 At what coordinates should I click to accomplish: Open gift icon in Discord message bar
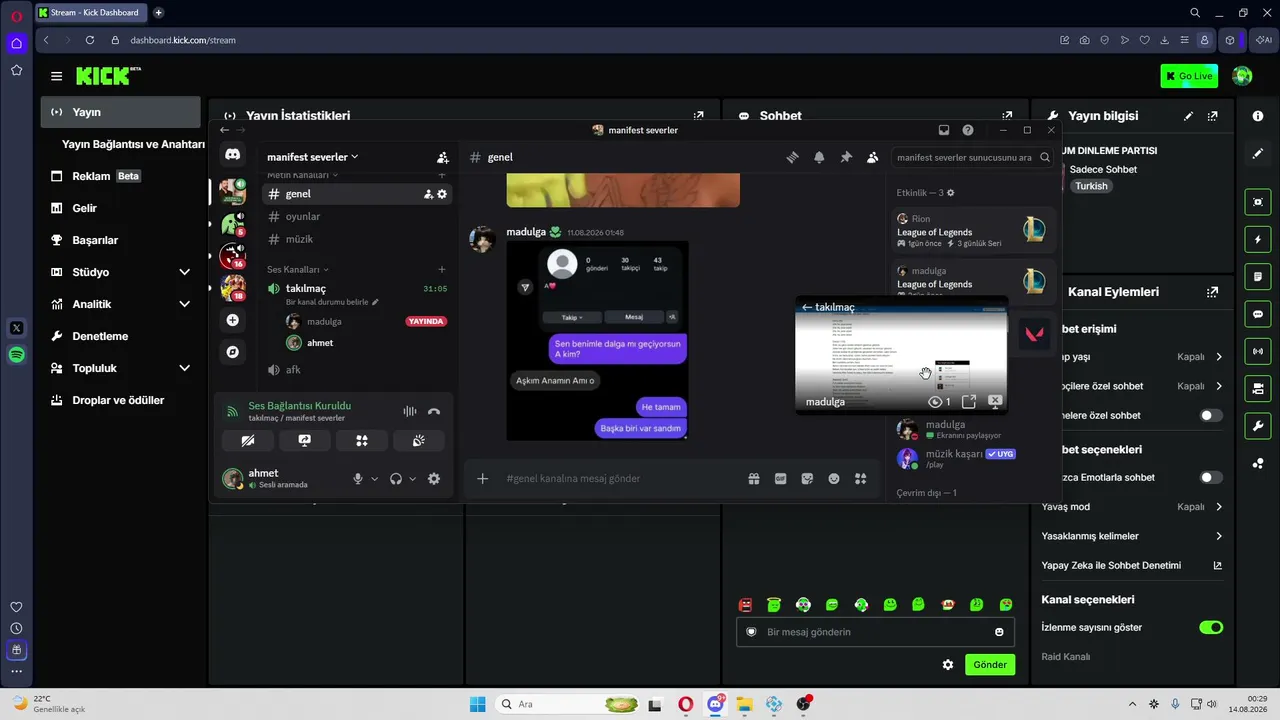[x=754, y=479]
